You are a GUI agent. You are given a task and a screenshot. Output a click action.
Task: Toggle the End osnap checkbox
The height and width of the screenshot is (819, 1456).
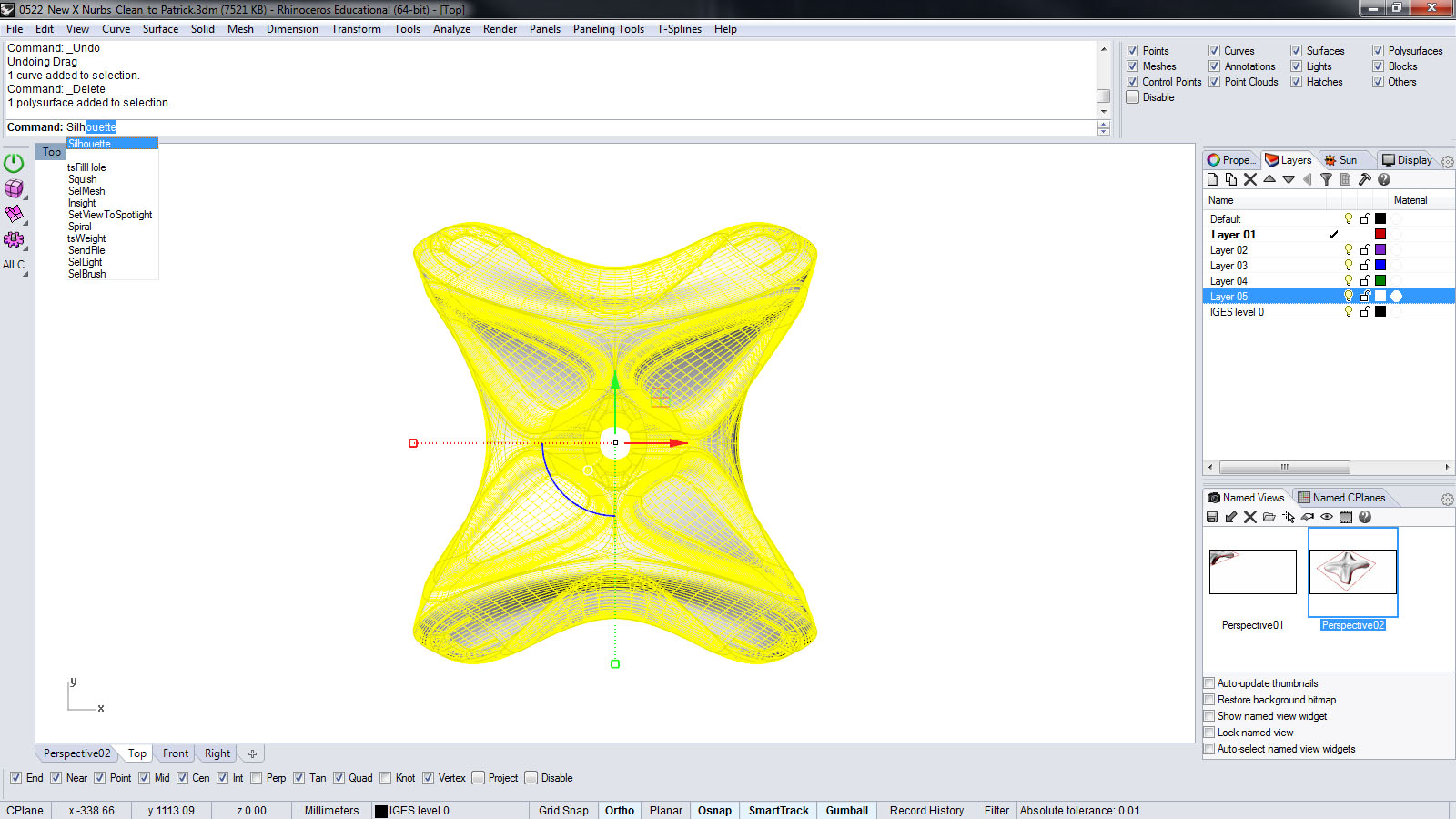(15, 778)
